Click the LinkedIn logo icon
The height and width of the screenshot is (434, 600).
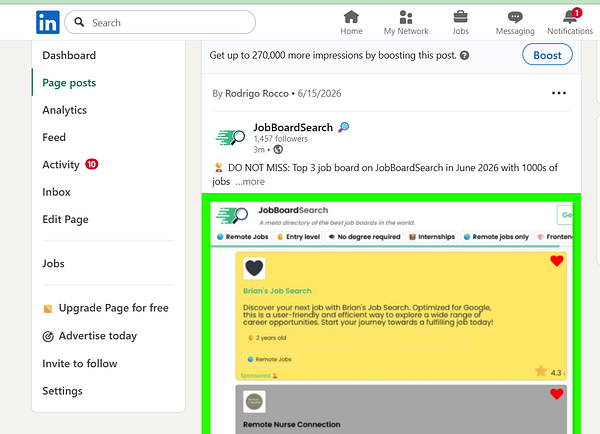[48, 22]
